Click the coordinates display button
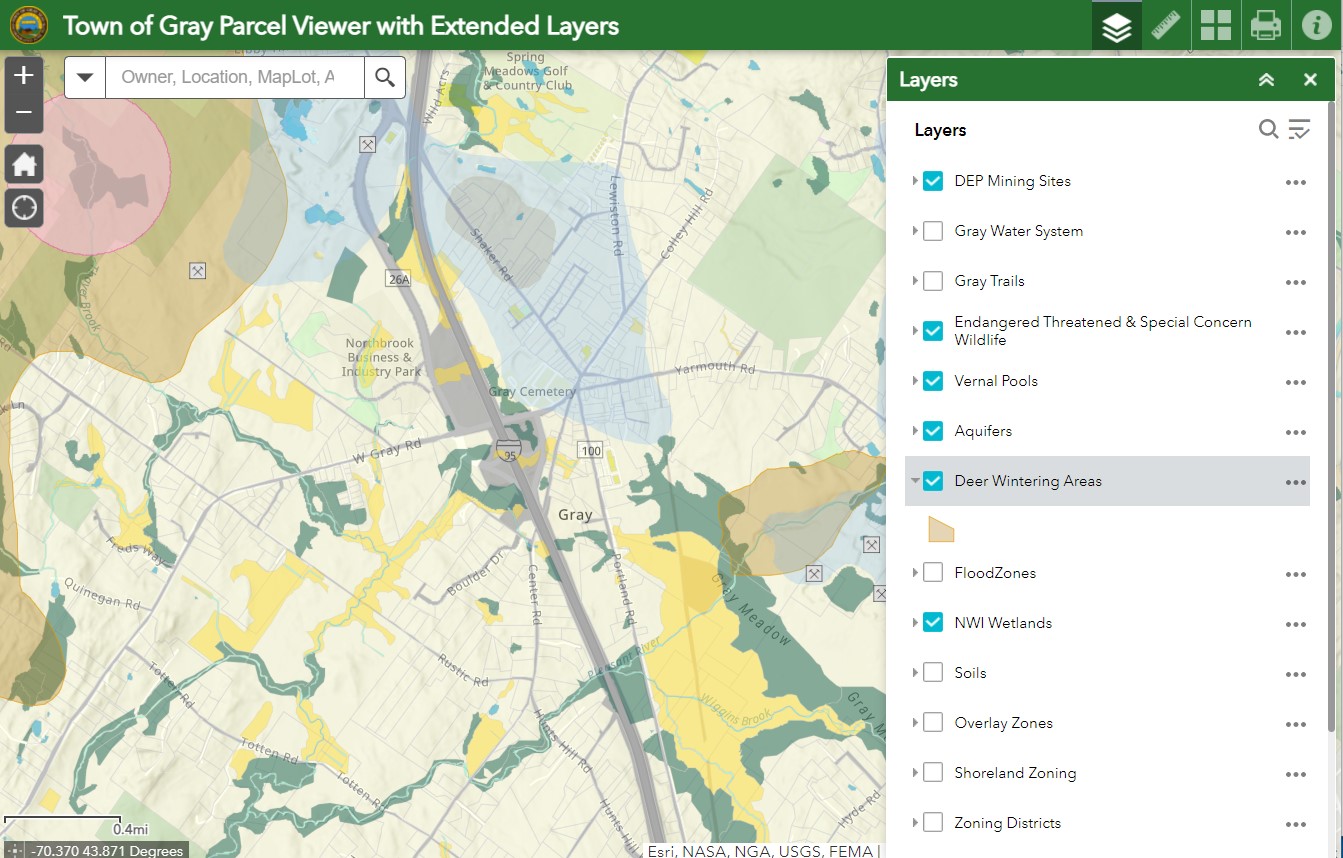 14,851
